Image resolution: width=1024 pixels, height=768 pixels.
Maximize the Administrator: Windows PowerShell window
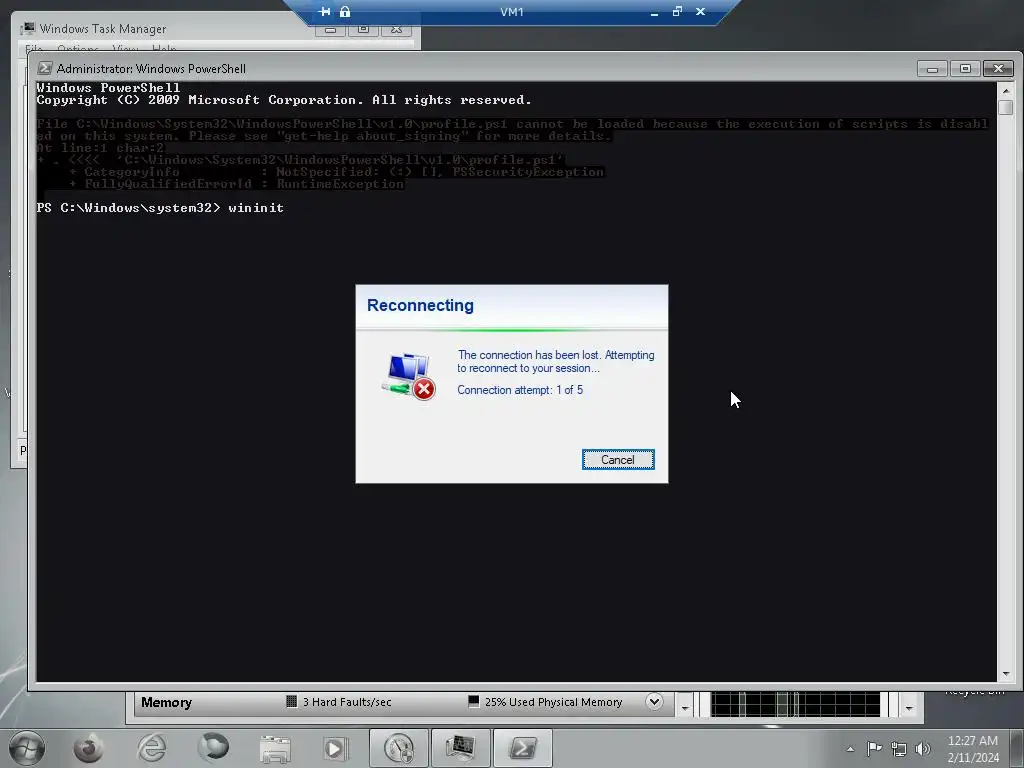(965, 69)
